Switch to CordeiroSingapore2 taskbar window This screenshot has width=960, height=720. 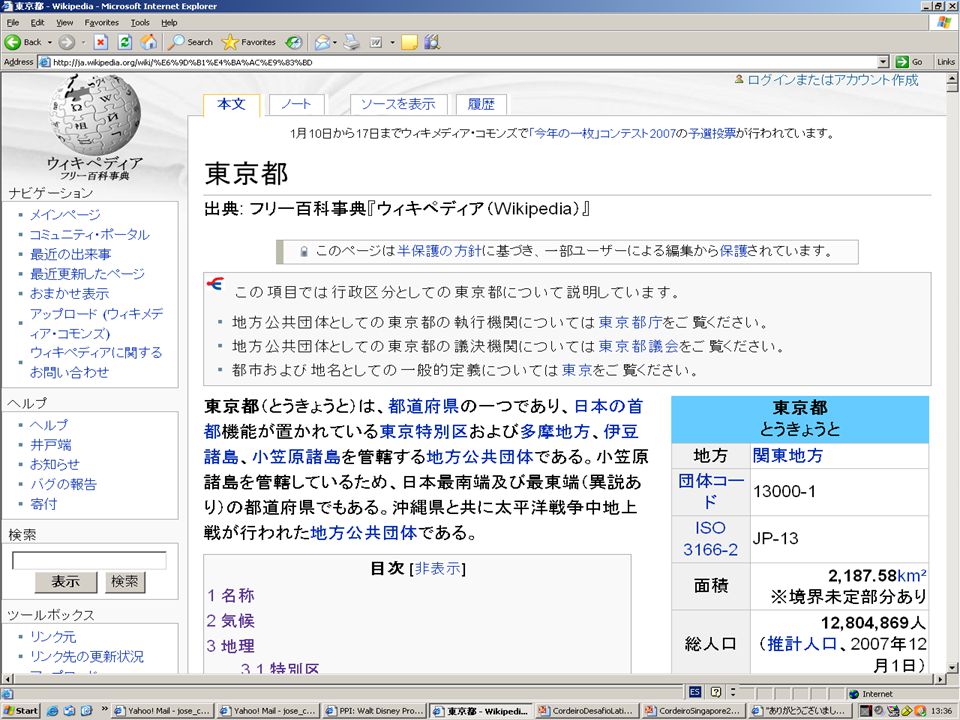[x=693, y=711]
